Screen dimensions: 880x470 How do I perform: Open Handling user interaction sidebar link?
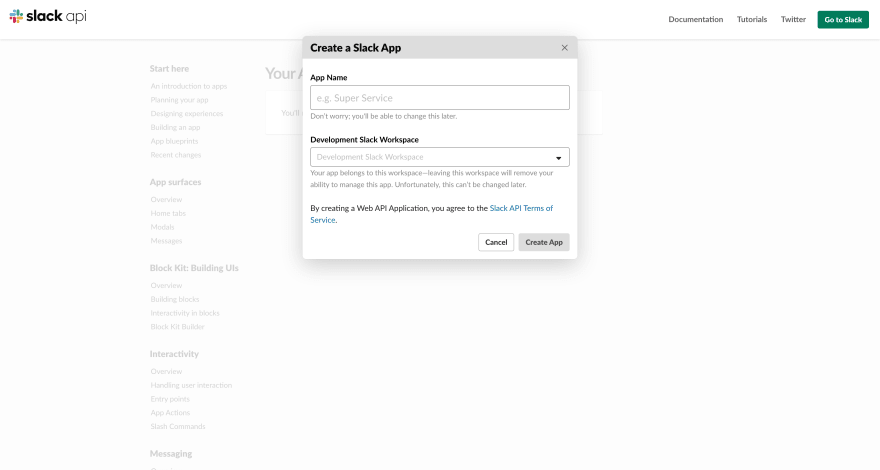pyautogui.click(x=191, y=385)
